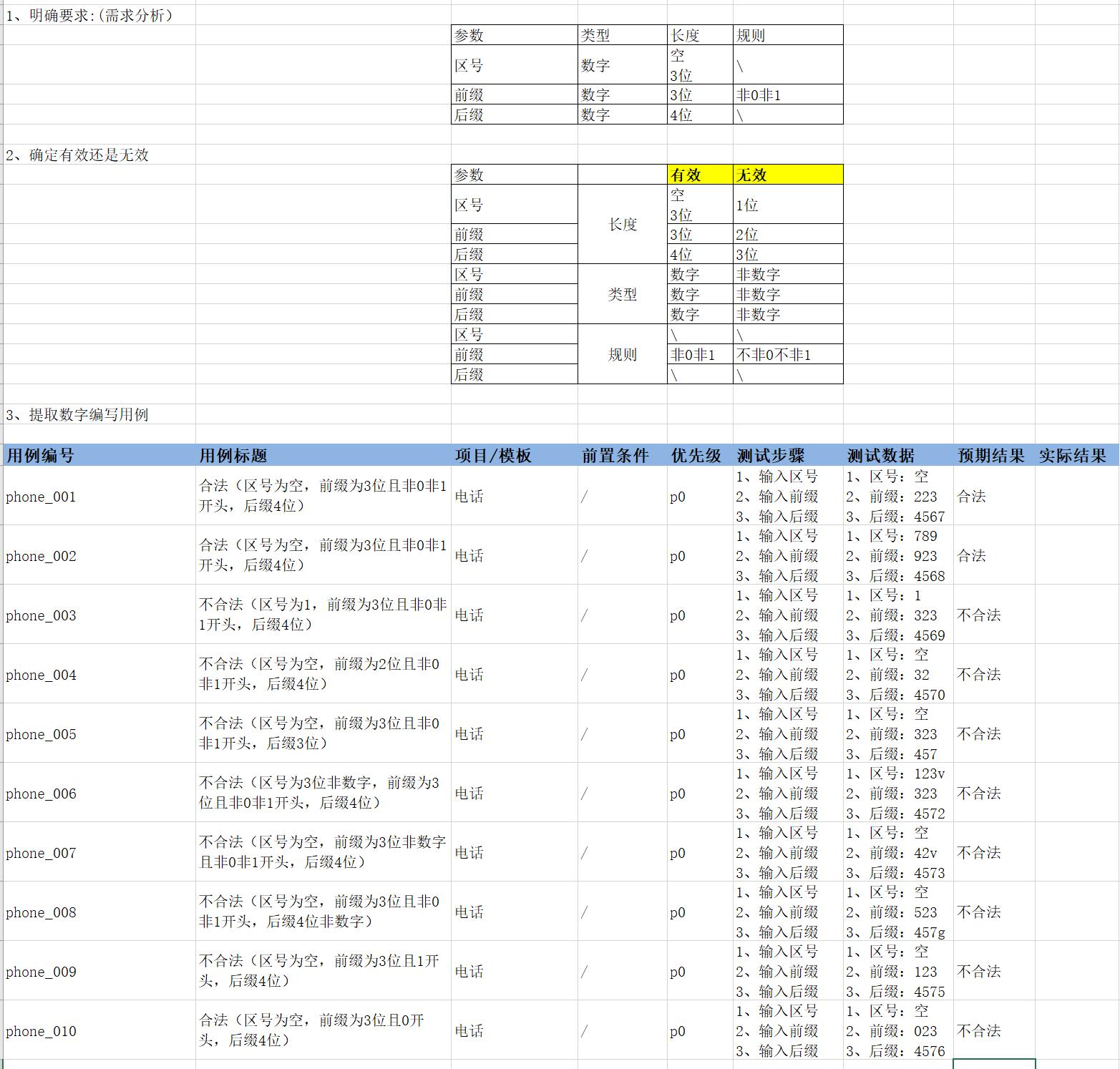The width and height of the screenshot is (1120, 1069).
Task: Select the "2位" invalid length cell
Action: pyautogui.click(x=788, y=234)
